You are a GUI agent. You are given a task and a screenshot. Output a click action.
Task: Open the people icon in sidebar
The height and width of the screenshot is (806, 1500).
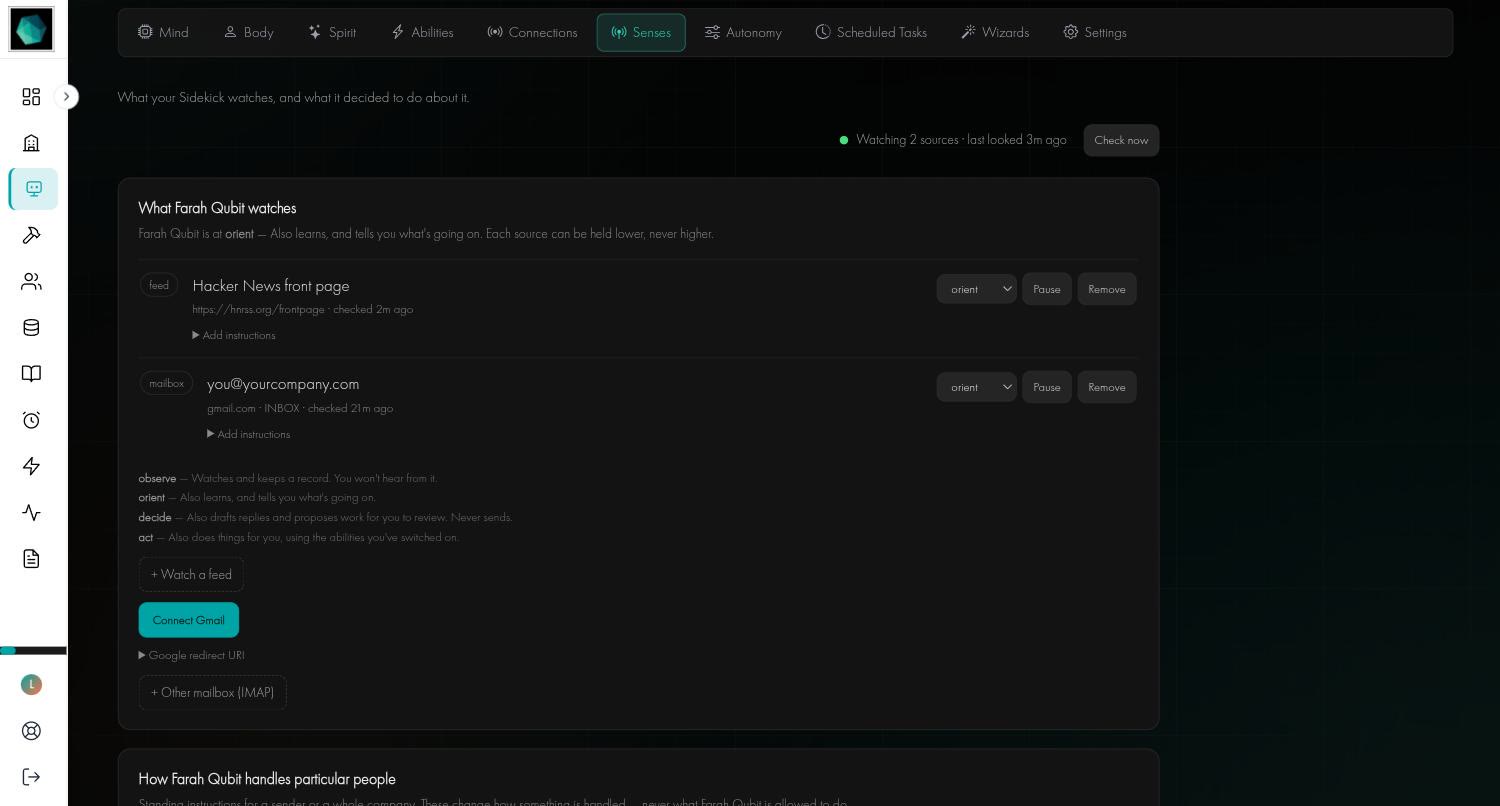[x=31, y=282]
